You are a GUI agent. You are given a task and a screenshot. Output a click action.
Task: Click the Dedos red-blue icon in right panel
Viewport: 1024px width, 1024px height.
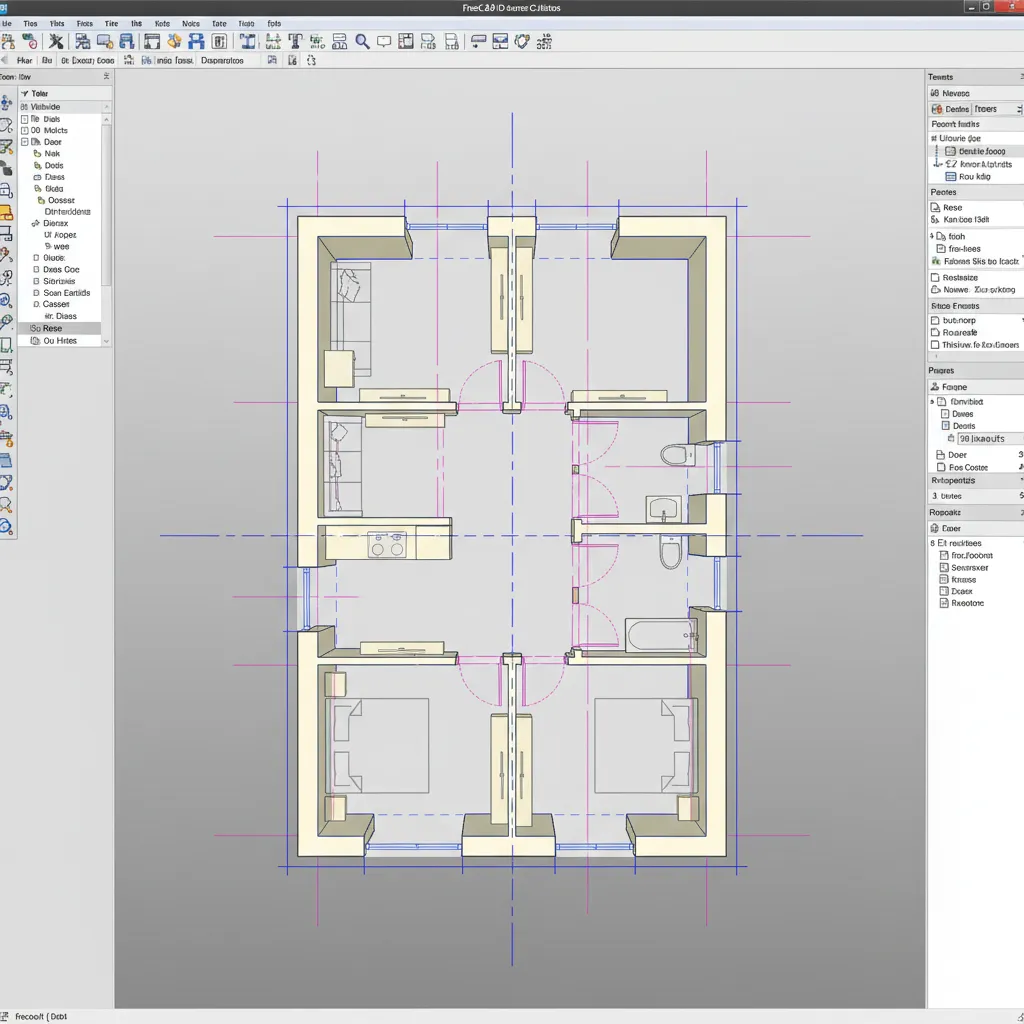(x=936, y=109)
